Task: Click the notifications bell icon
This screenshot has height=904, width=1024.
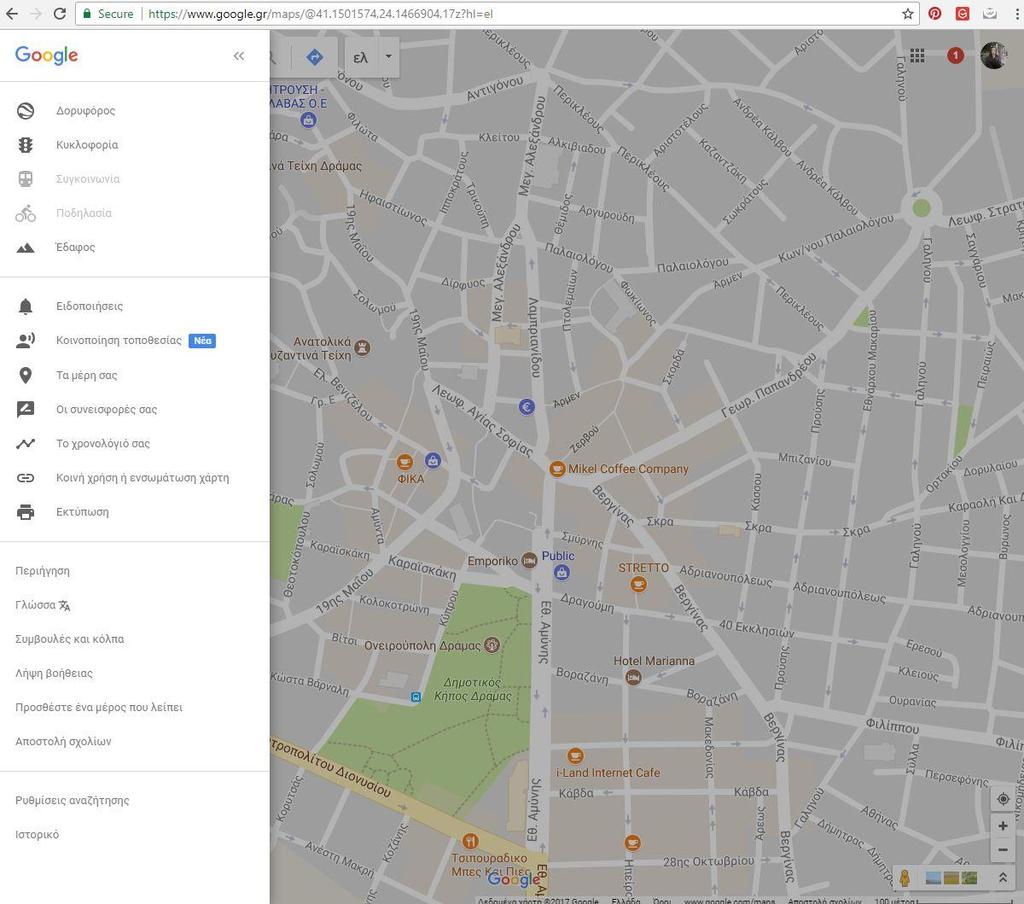Action: coord(25,306)
